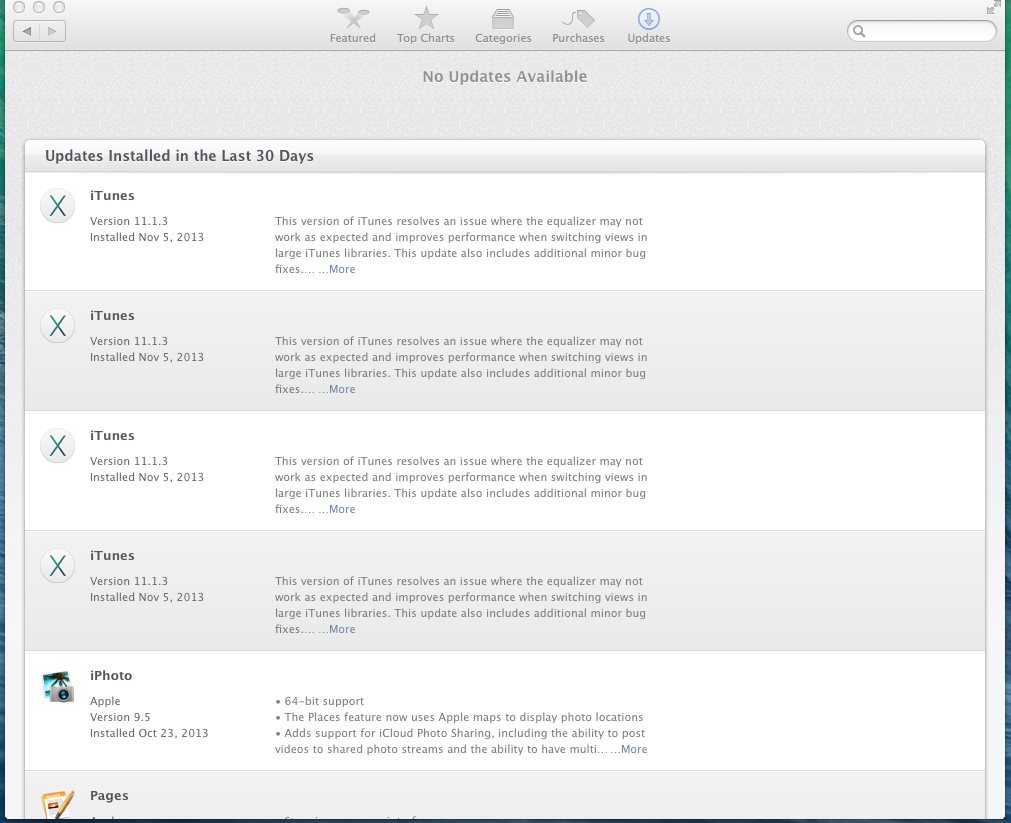Open the Purchases tag icon
Image resolution: width=1011 pixels, height=823 pixels.
pos(578,19)
